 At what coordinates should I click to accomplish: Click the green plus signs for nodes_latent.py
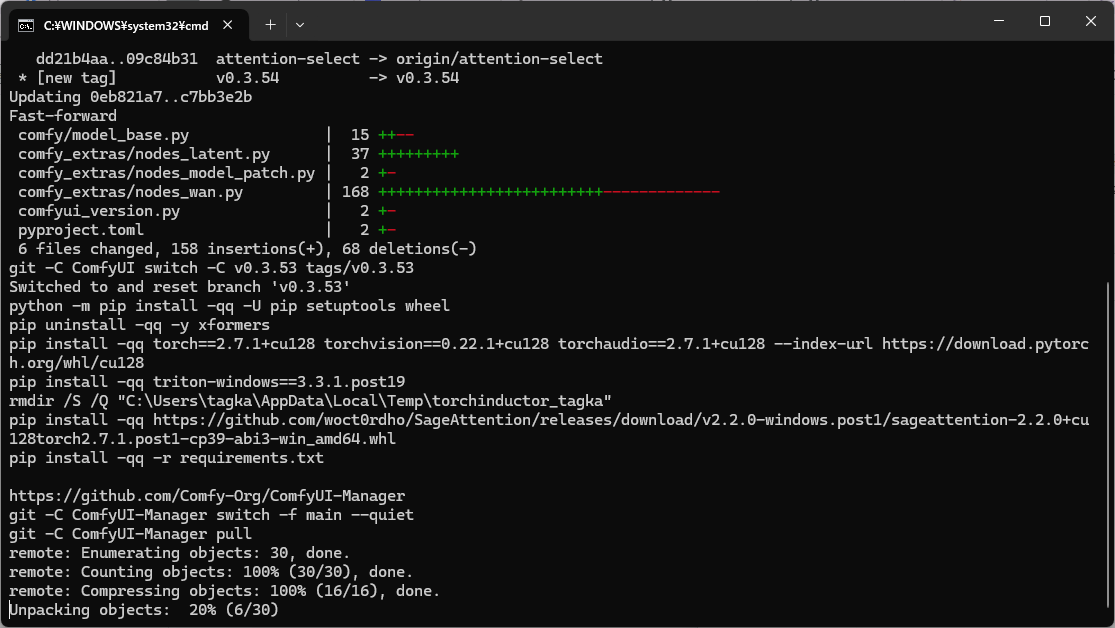pyautogui.click(x=418, y=154)
